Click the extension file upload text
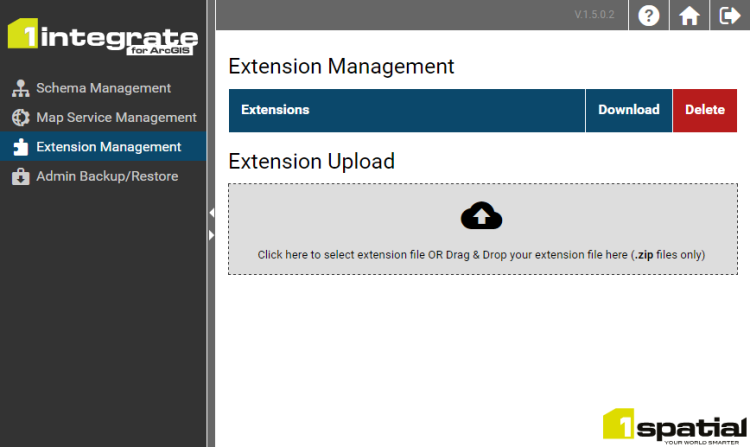This screenshot has width=750, height=447. pos(481,255)
